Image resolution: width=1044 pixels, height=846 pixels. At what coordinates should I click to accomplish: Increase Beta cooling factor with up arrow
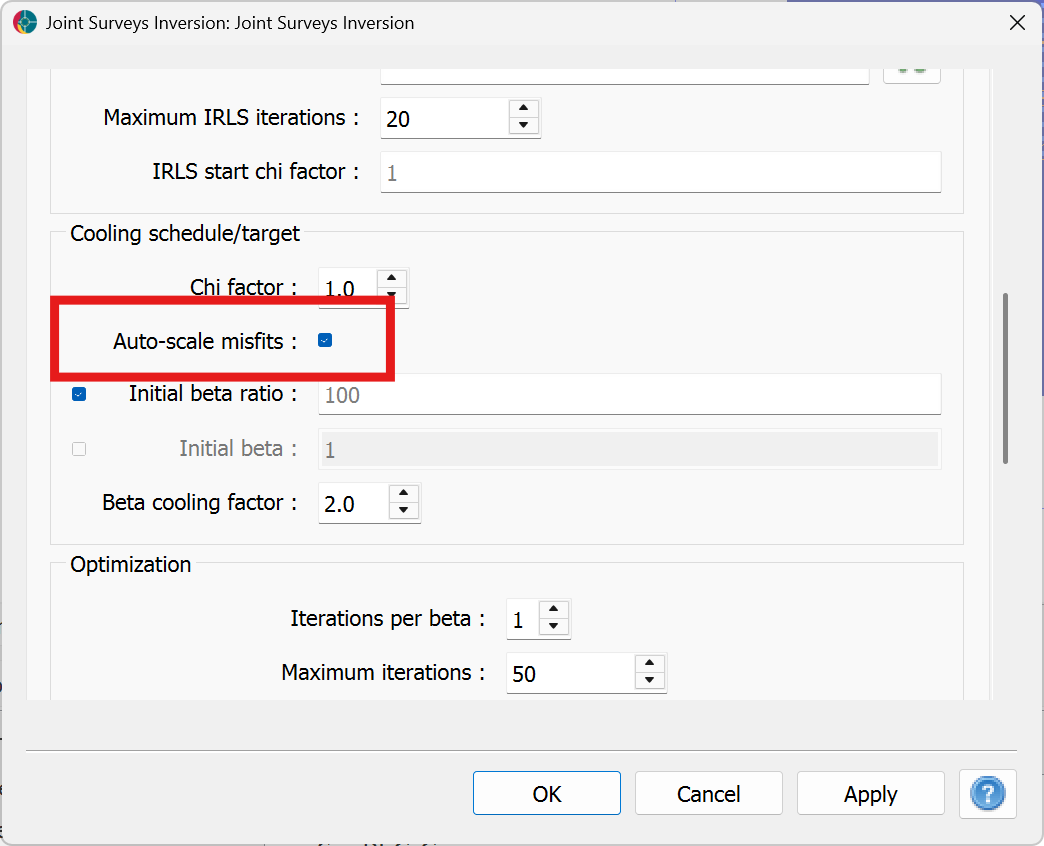point(403,493)
